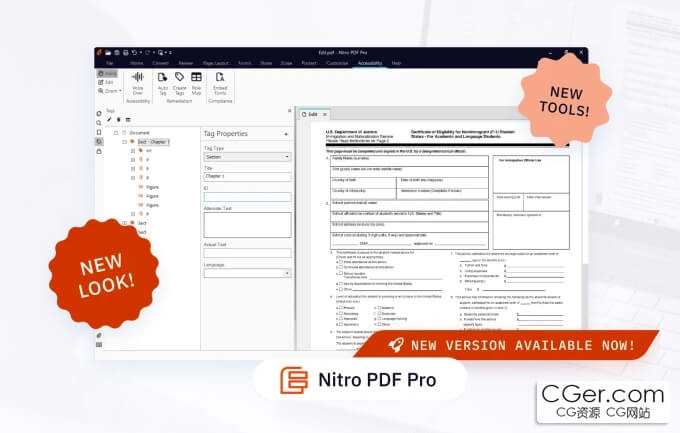Switch to the Forms ribbon tab
The width and height of the screenshot is (680, 433).
click(245, 63)
